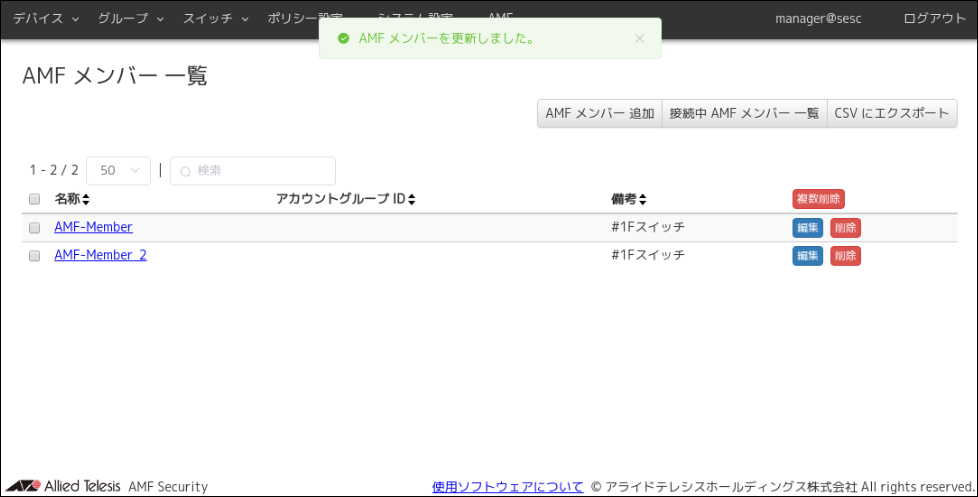978x497 pixels.
Task: Open the スイッチ menu
Action: pyautogui.click(x=215, y=18)
